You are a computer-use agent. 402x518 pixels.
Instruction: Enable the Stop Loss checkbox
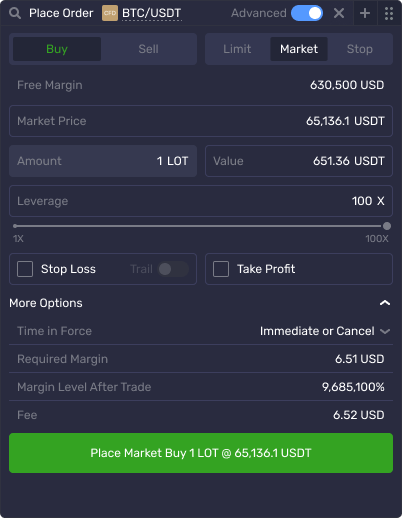(25, 269)
